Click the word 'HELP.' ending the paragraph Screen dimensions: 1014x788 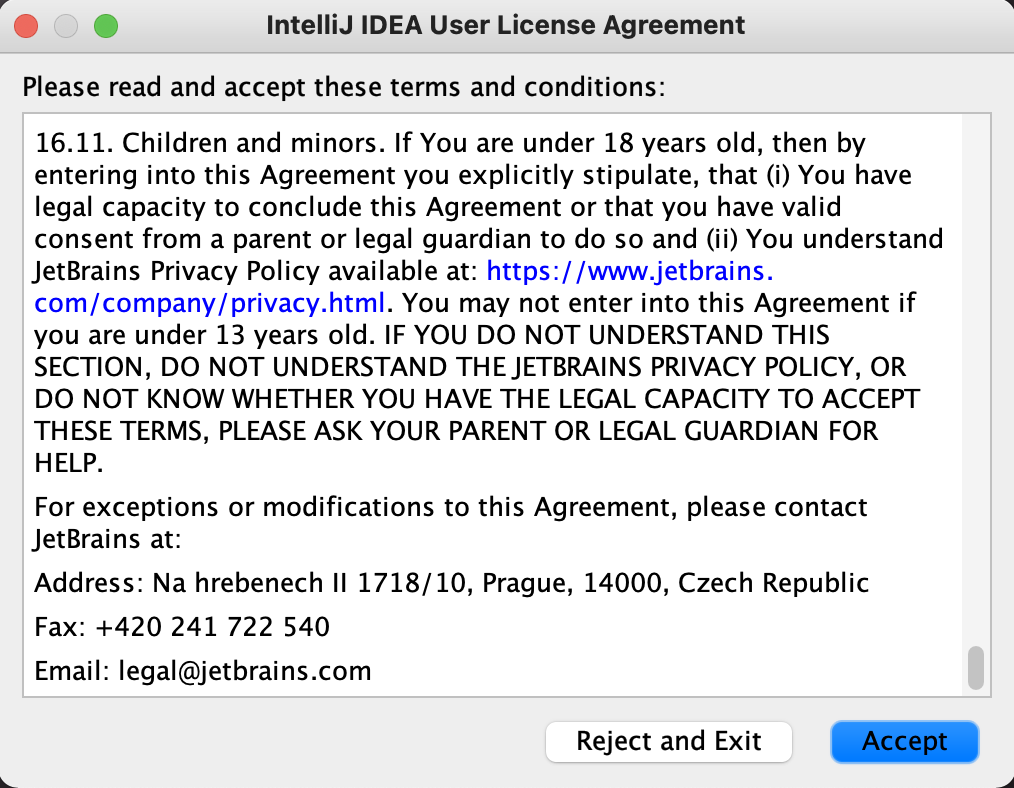click(69, 463)
